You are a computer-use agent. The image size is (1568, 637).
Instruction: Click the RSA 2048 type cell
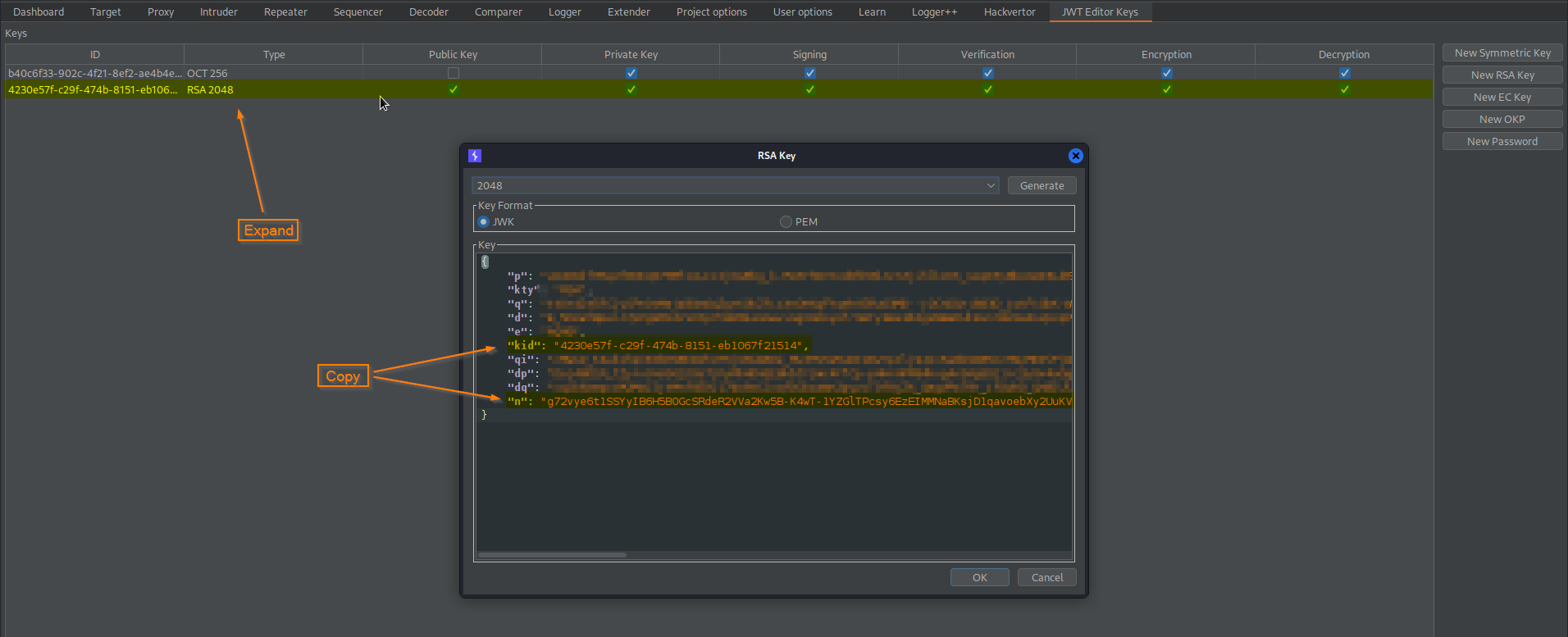274,89
